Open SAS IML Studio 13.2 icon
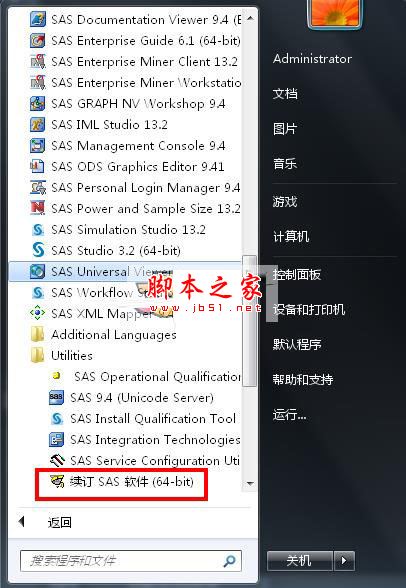Image resolution: width=406 pixels, height=588 pixels. pyautogui.click(x=37, y=124)
